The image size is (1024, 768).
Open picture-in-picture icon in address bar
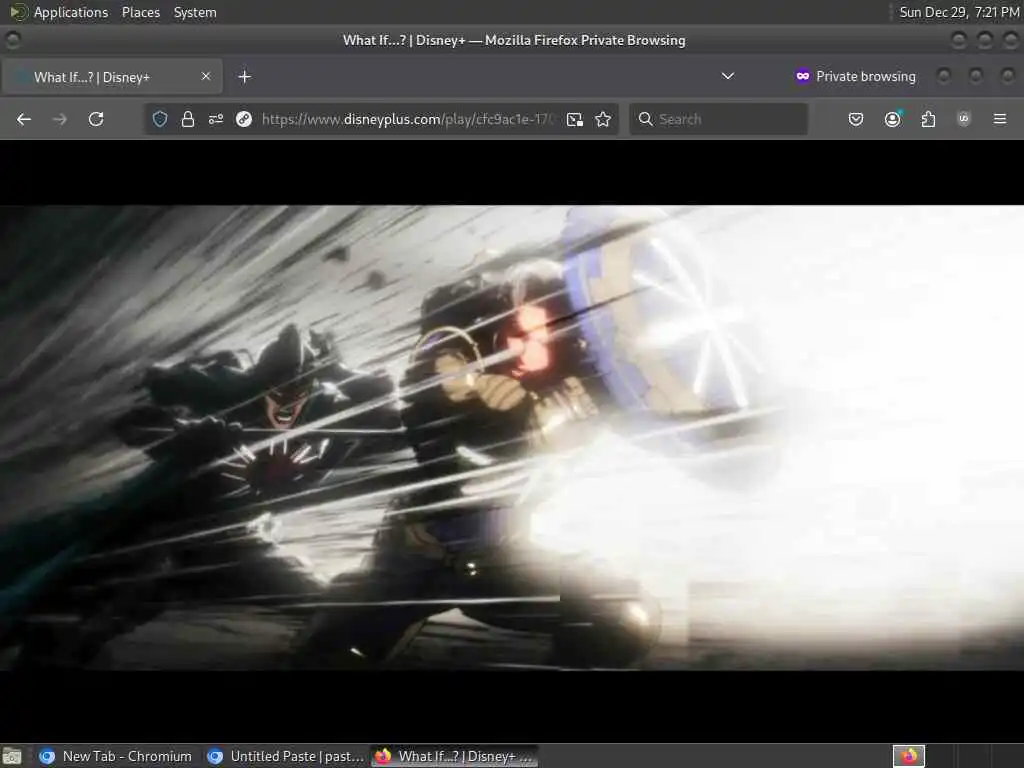click(x=575, y=119)
